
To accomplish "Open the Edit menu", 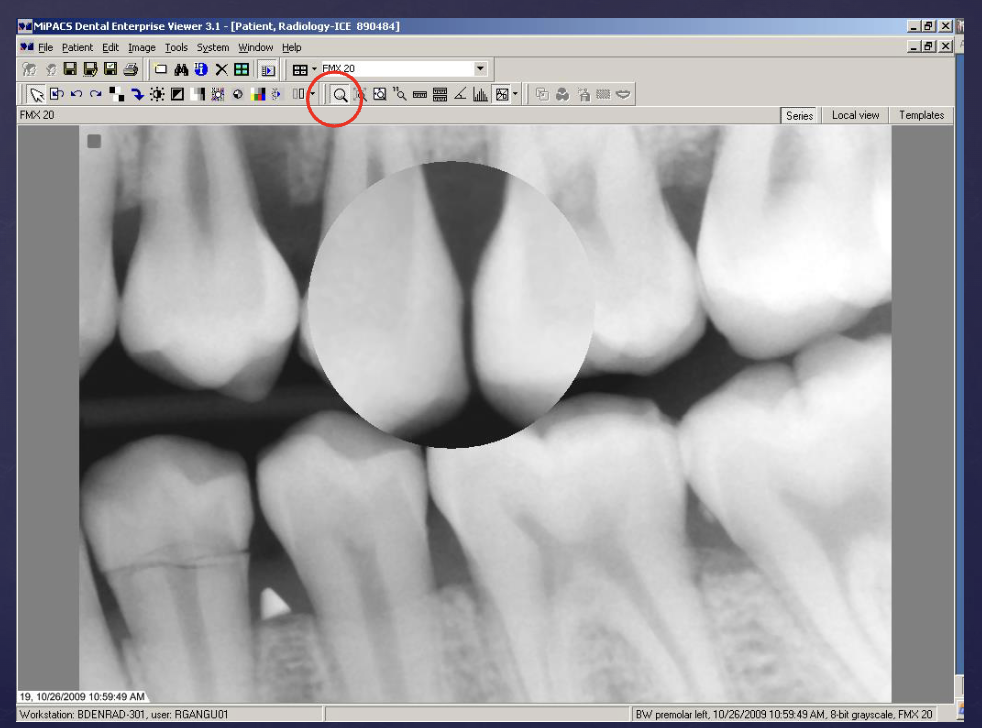I will point(110,48).
